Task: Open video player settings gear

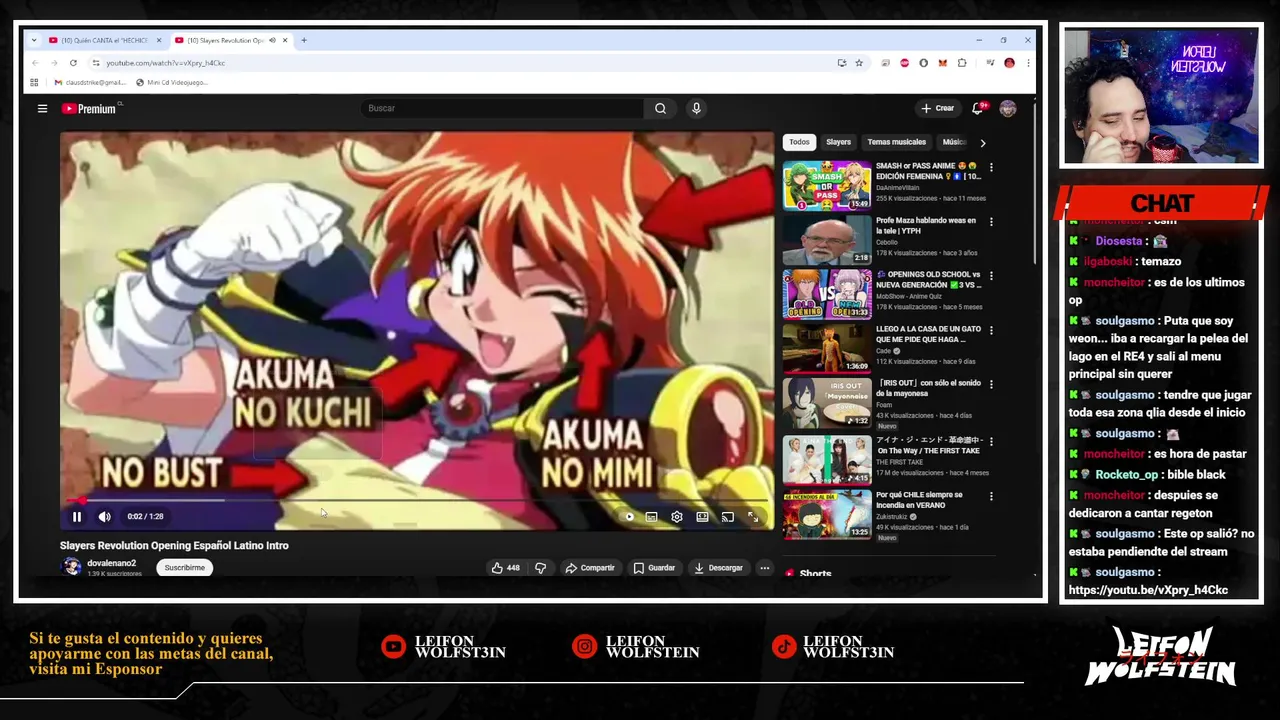Action: point(677,517)
